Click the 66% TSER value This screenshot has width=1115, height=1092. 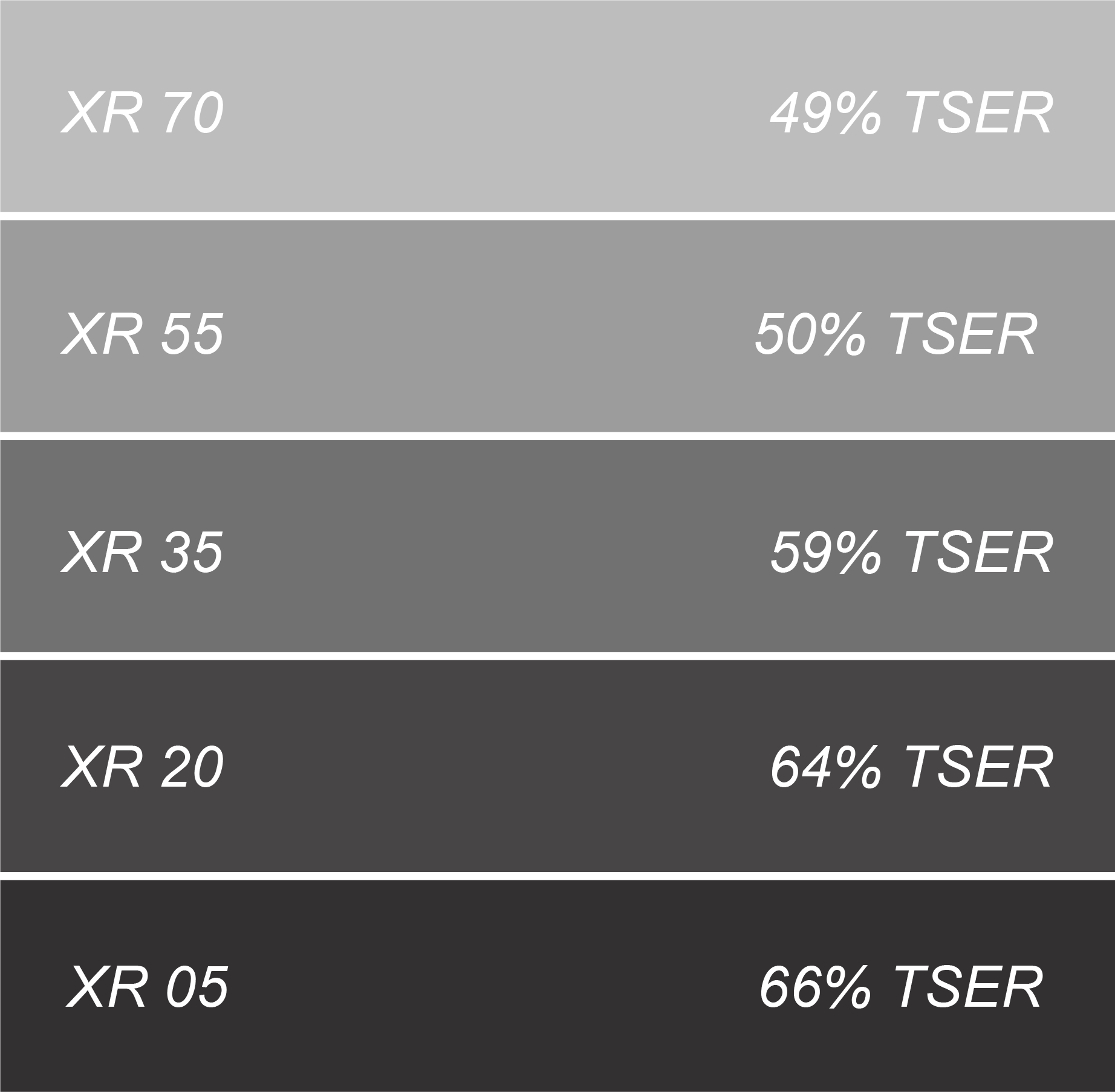901,987
